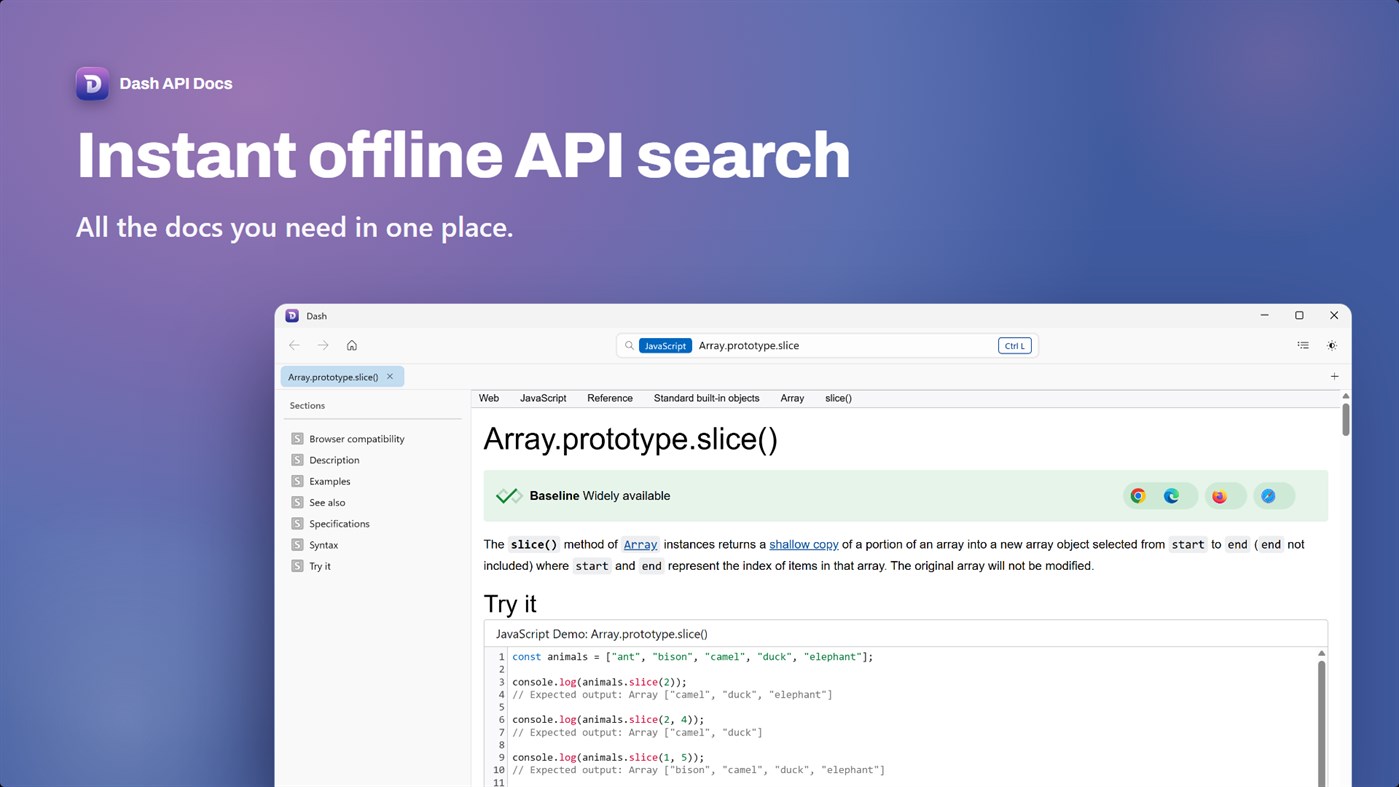The image size is (1399, 787).
Task: Click the Baseline green checkmark icon
Action: [508, 495]
